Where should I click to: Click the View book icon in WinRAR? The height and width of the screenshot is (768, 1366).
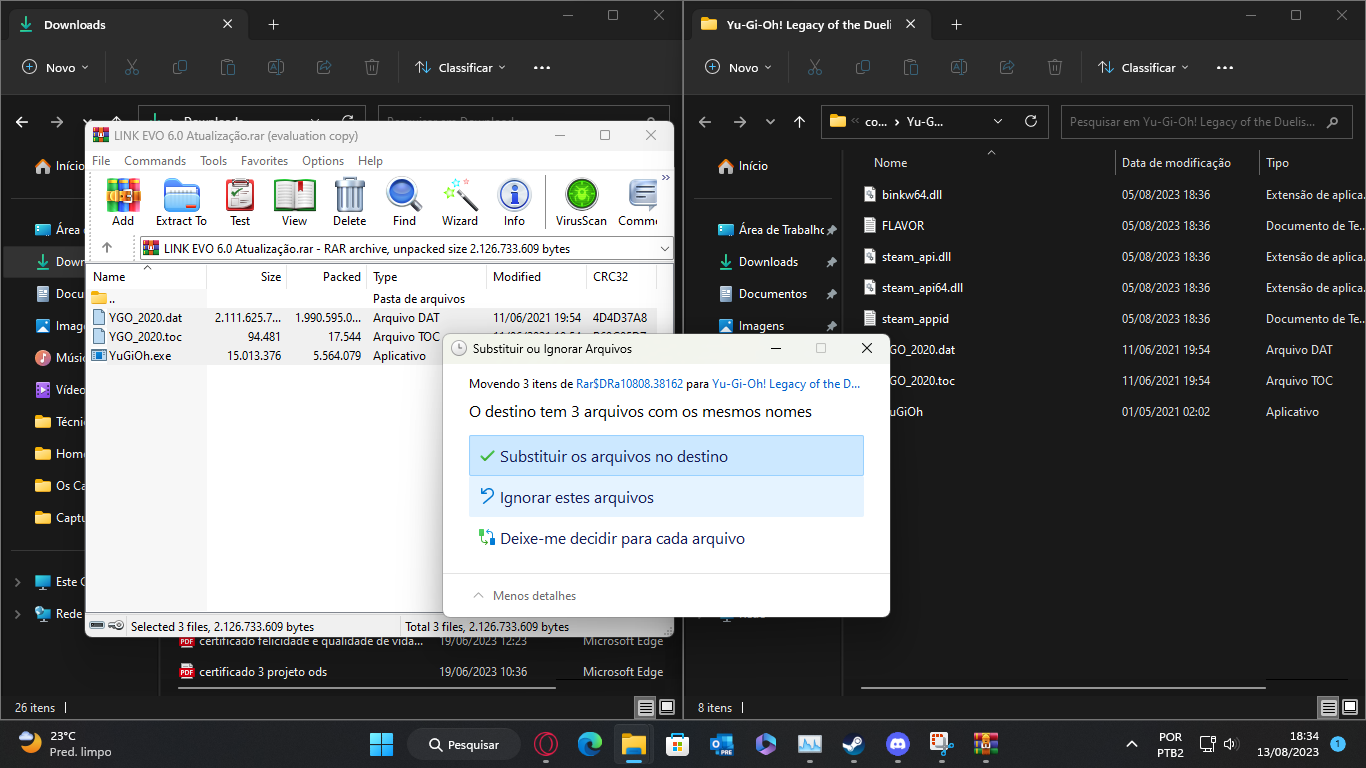(x=294, y=202)
